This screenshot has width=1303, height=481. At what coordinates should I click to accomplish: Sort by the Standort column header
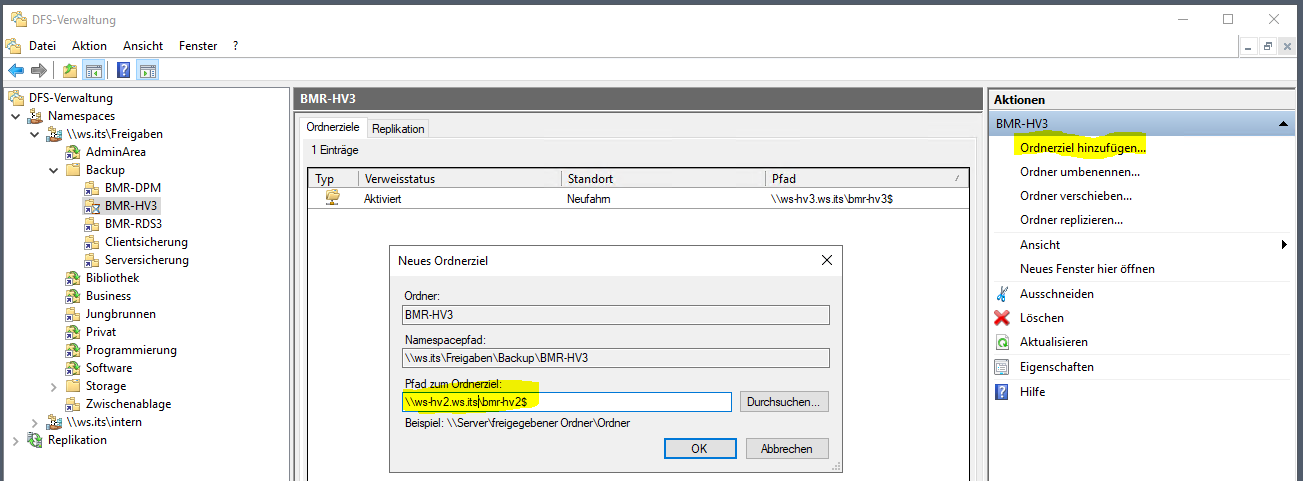point(664,179)
